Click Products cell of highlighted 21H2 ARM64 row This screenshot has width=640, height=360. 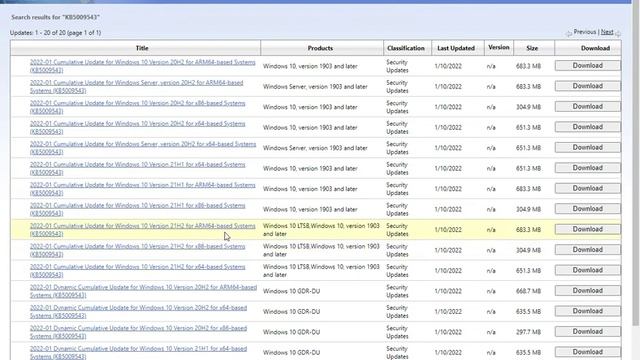click(x=321, y=229)
